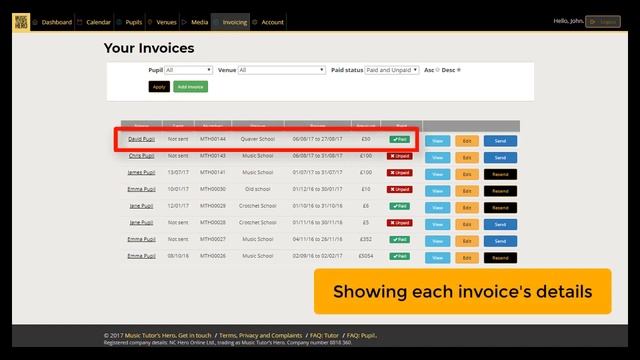The image size is (640, 360).
Task: Click the 'MTH00143' invoice number cell
Action: tap(213, 156)
